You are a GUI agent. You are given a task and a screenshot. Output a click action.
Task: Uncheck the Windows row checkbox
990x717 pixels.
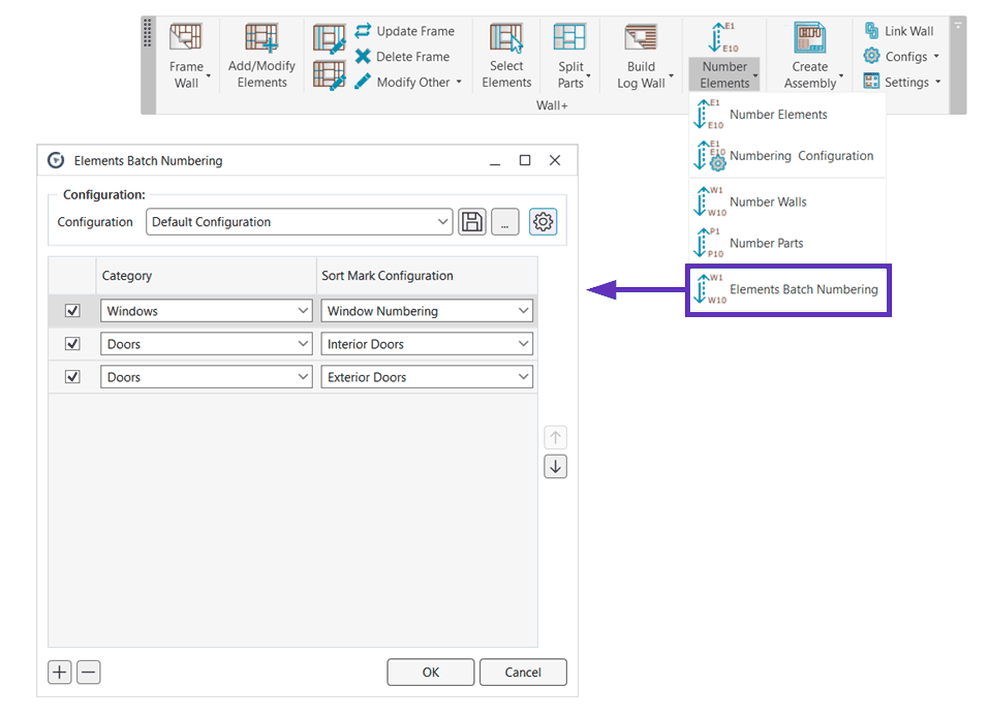73,311
